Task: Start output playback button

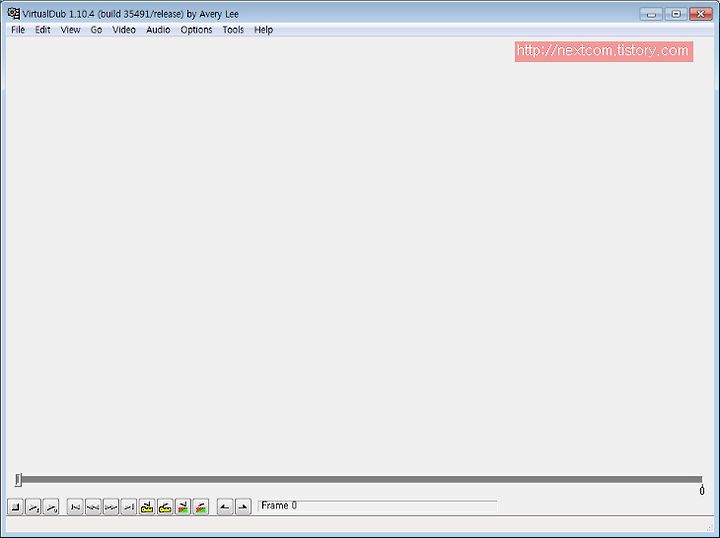Action: (51, 507)
